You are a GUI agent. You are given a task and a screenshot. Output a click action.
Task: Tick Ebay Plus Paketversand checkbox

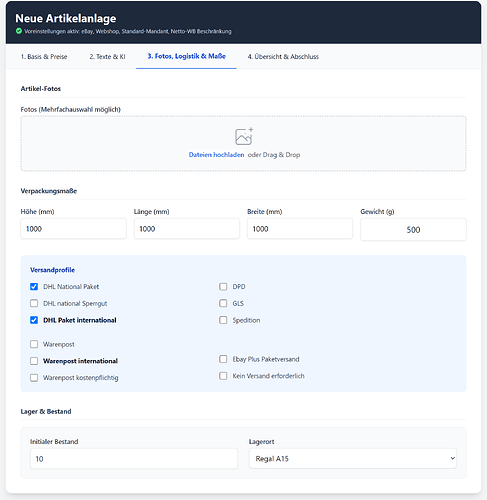223,359
